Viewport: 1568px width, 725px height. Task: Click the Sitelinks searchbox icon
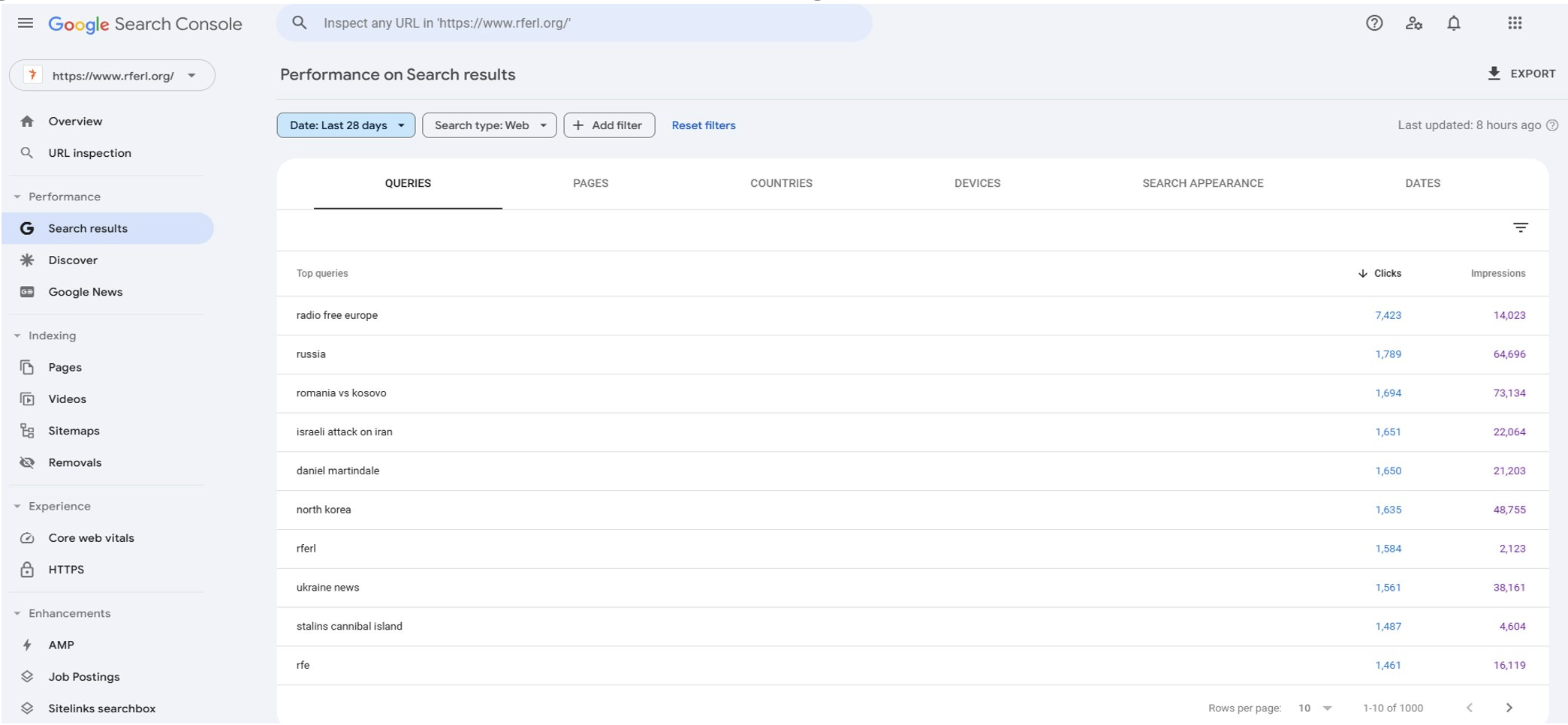[27, 708]
